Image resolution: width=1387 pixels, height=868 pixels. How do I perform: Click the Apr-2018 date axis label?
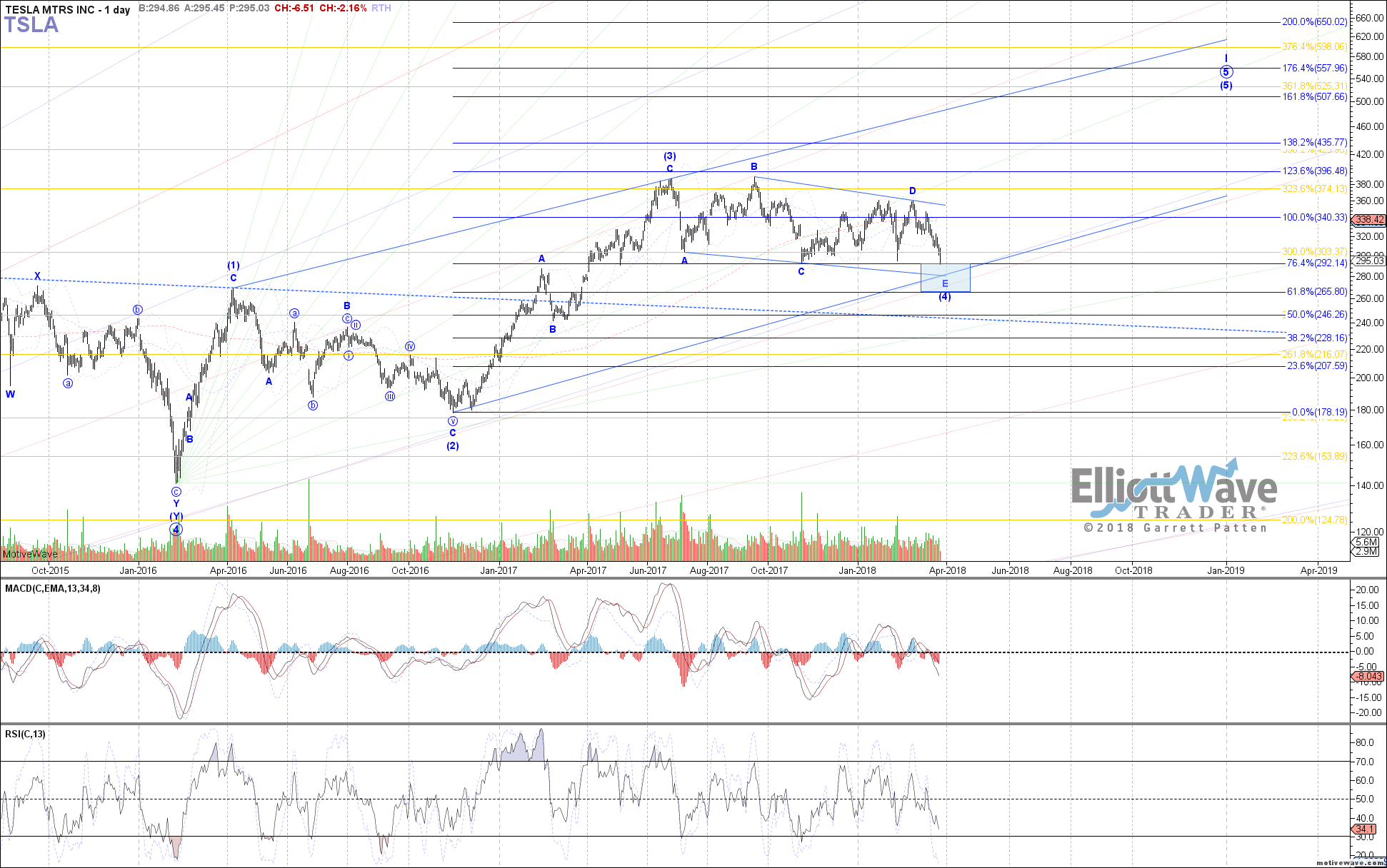[947, 570]
